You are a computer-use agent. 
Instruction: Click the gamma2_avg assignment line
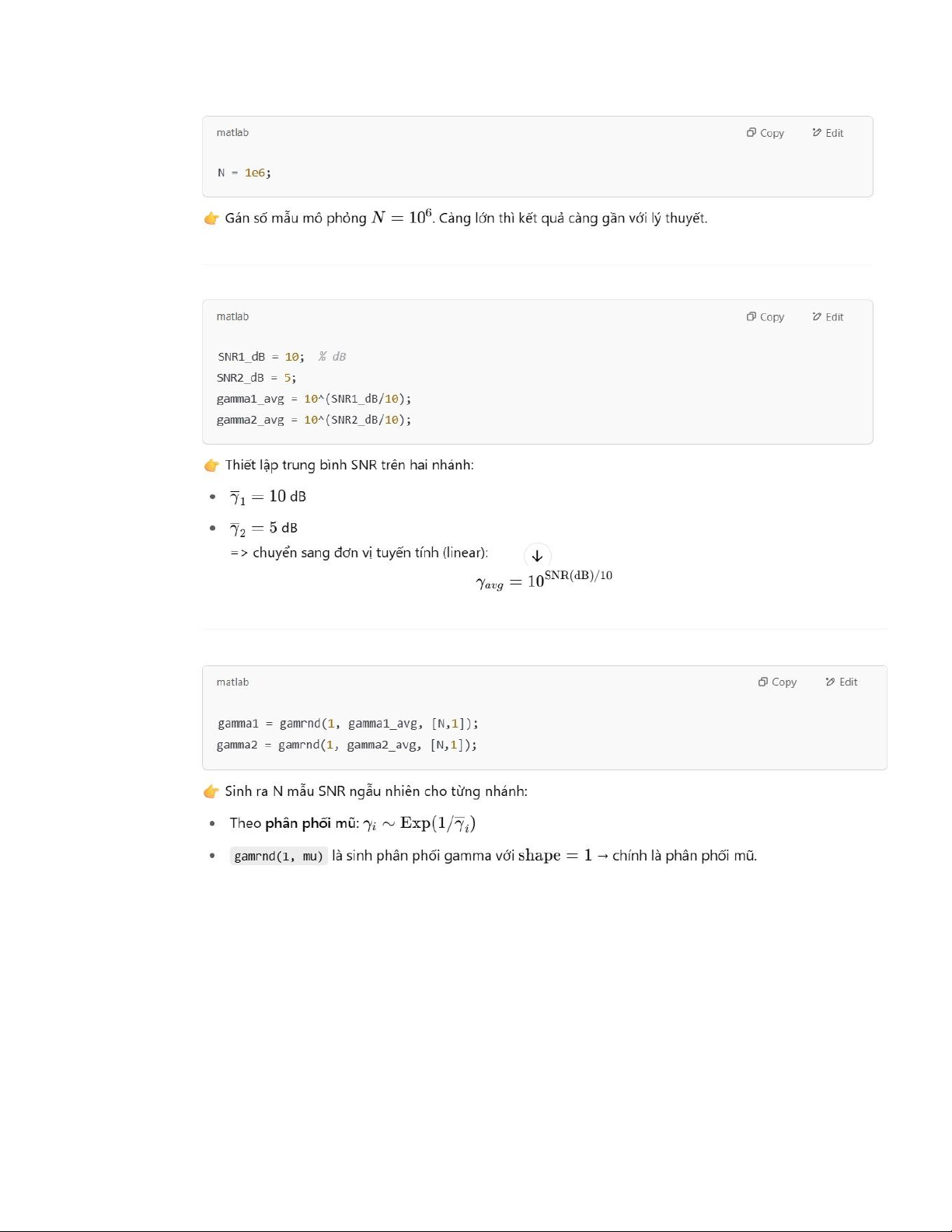tap(314, 420)
